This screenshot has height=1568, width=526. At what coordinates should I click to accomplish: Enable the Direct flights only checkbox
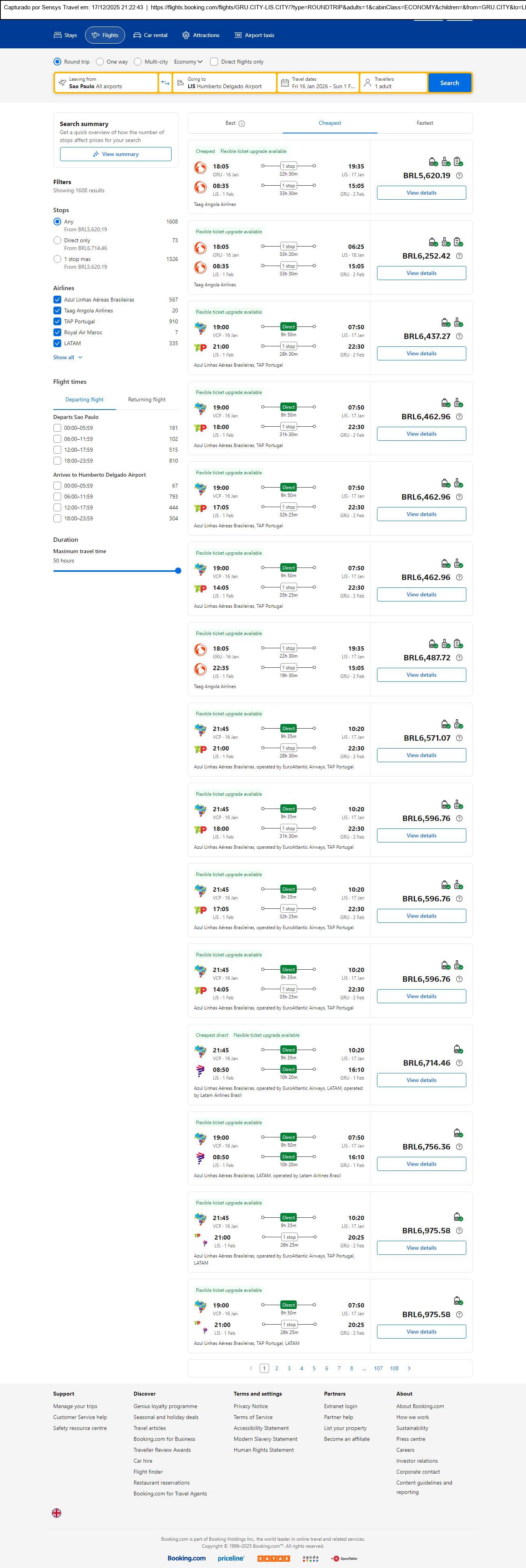(x=214, y=62)
